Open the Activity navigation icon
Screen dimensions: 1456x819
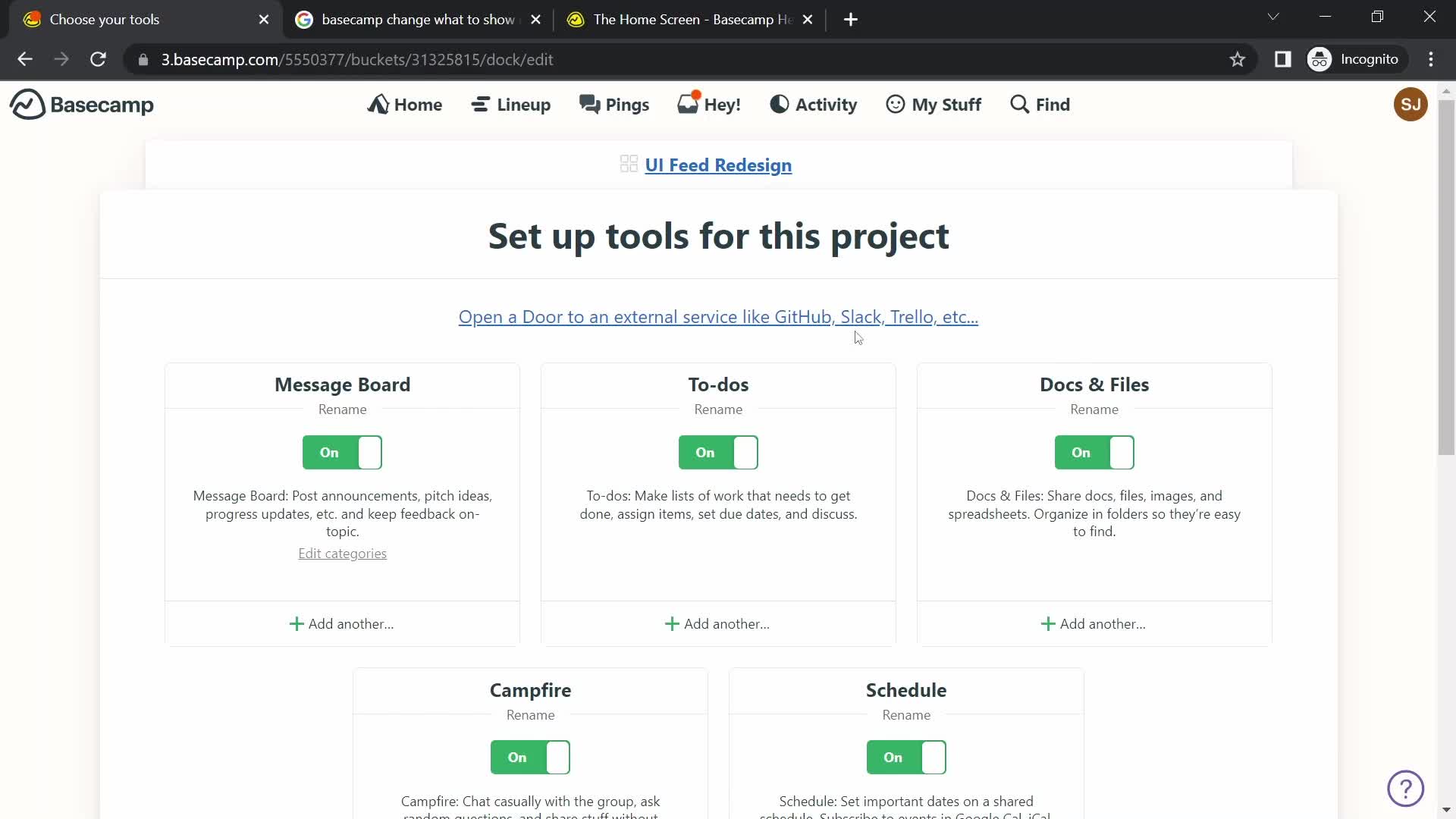click(778, 104)
